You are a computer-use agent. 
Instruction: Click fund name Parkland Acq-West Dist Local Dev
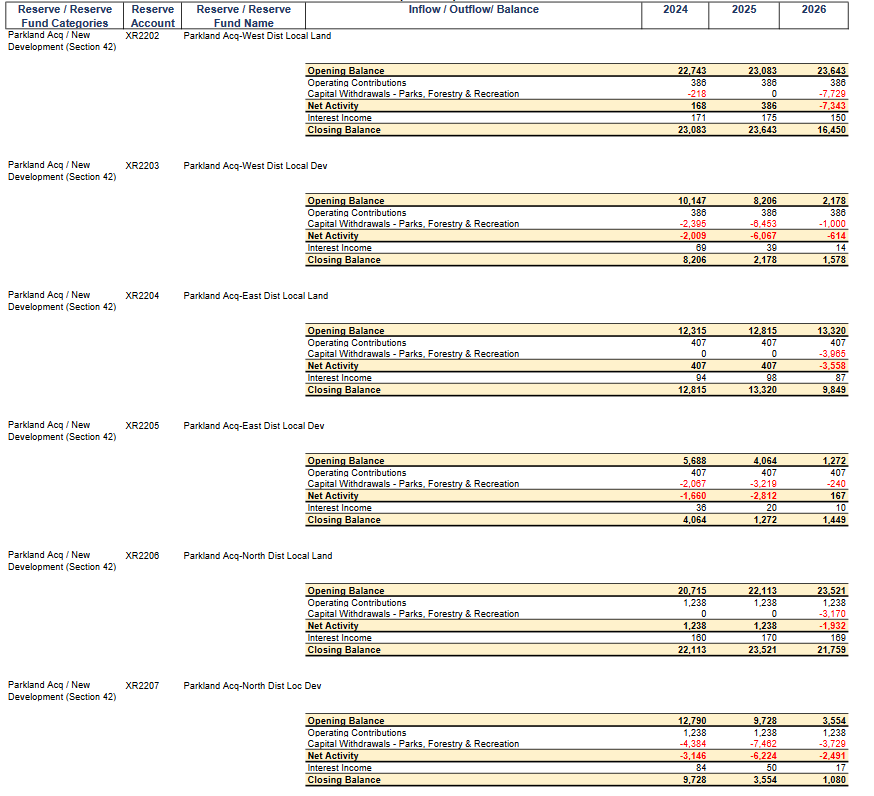click(x=255, y=166)
